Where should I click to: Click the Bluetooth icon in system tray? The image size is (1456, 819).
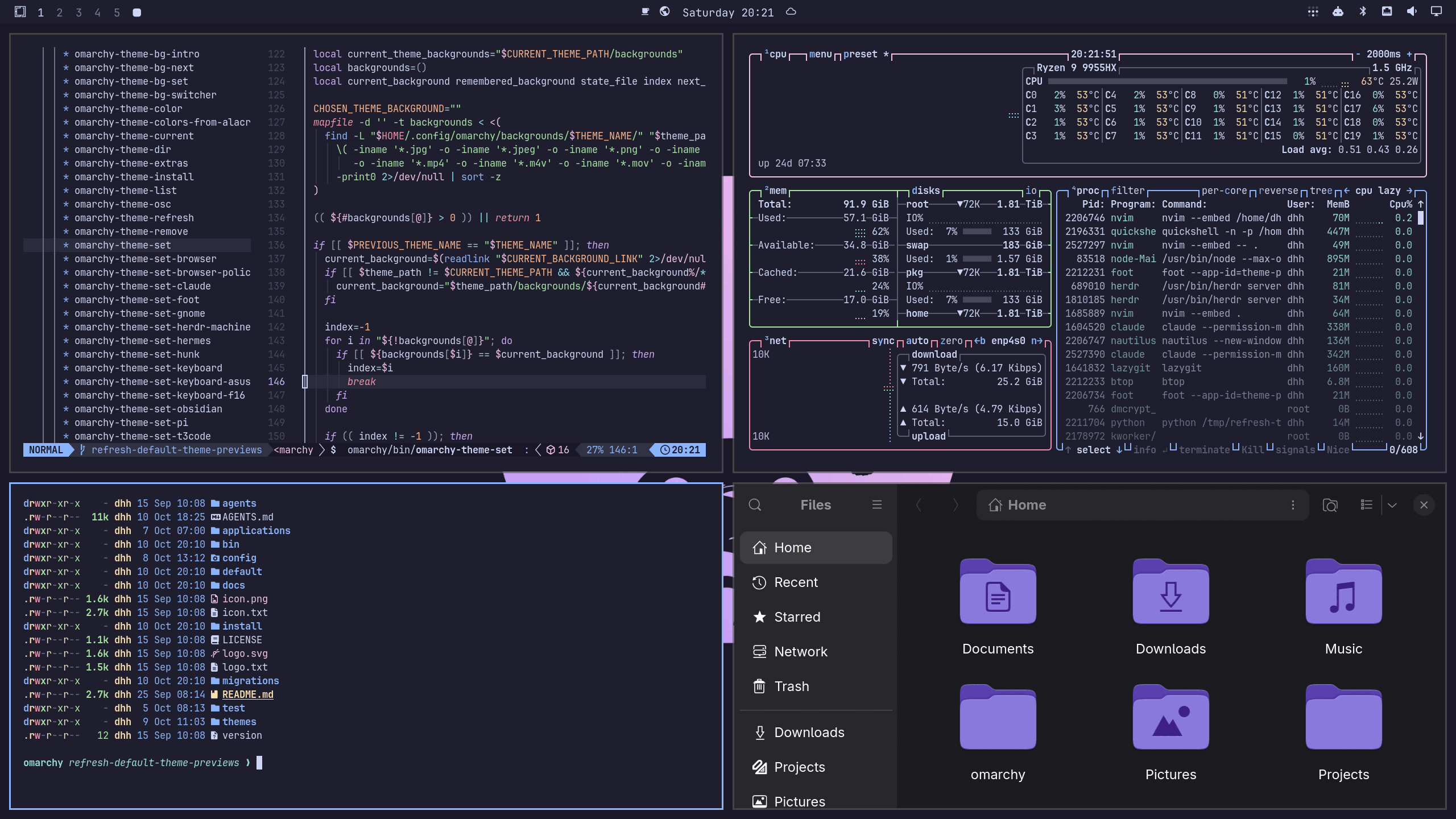[x=1363, y=11]
